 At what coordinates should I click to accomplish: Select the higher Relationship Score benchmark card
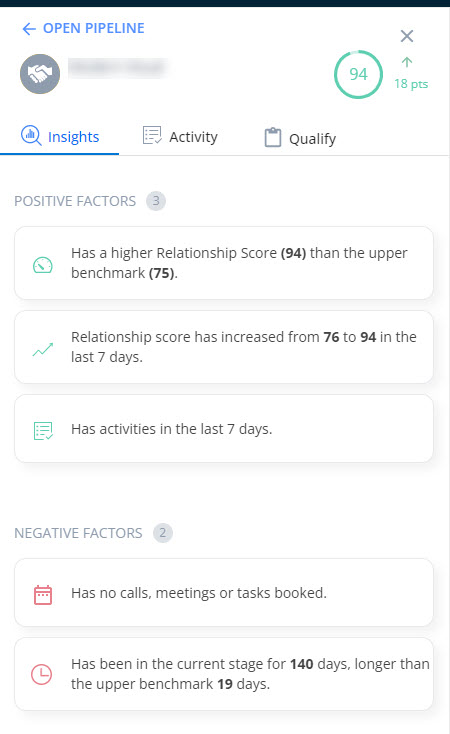[x=224, y=263]
